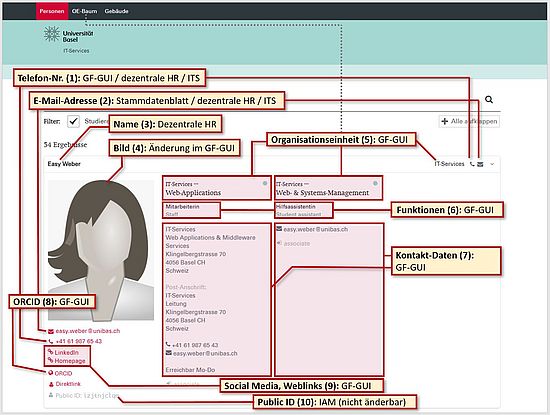Open the Direktlink

(68, 384)
